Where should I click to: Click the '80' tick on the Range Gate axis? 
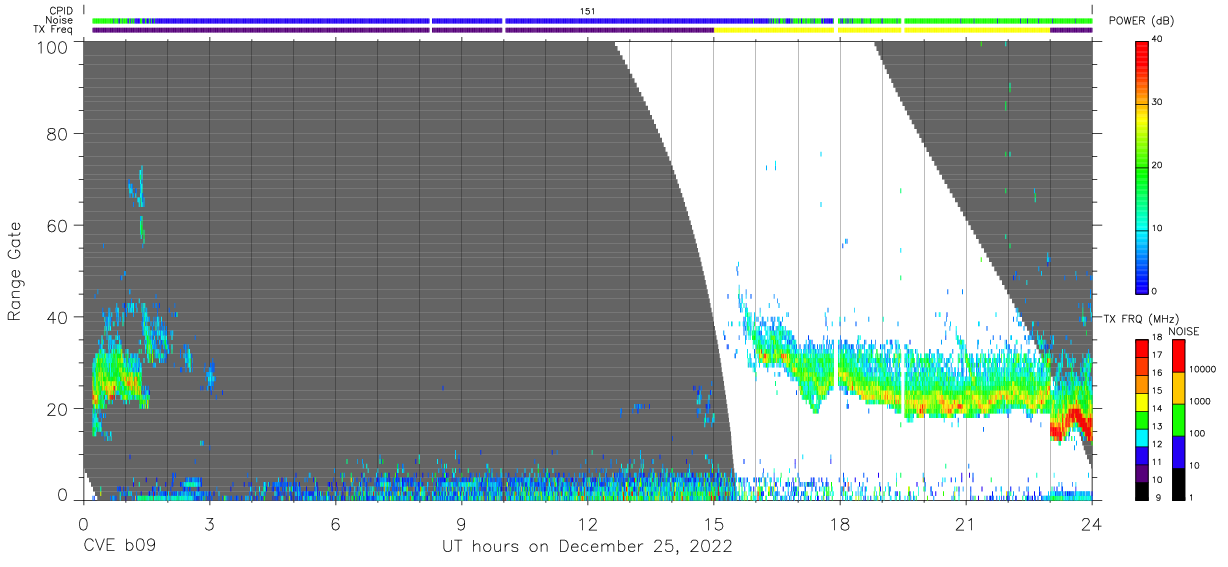click(57, 134)
